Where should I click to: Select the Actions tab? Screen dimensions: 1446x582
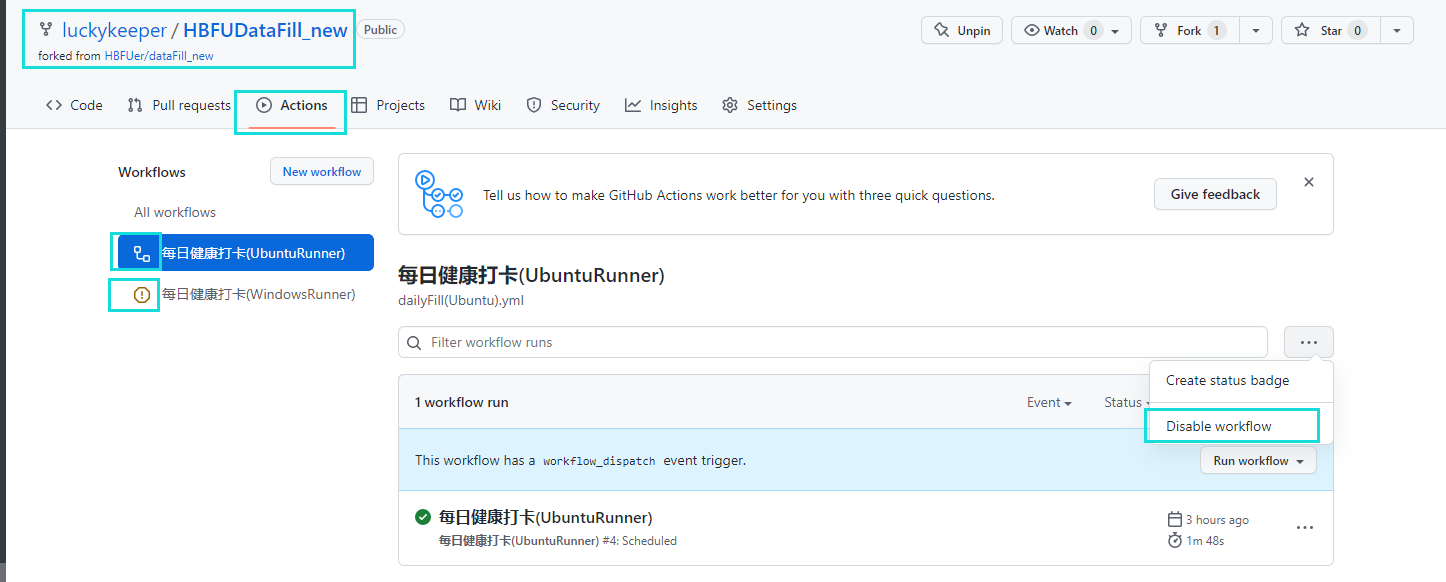pyautogui.click(x=291, y=105)
